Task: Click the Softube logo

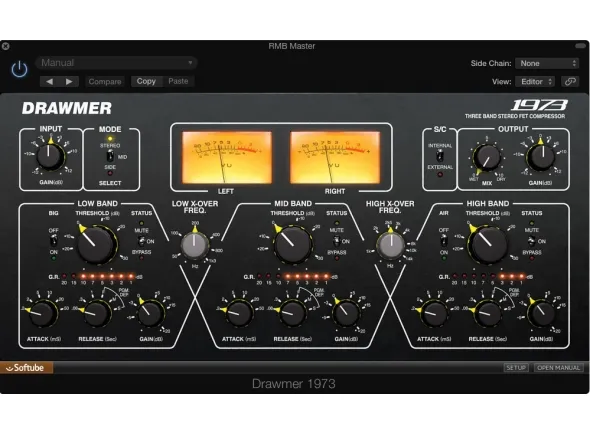Action: pos(26,368)
